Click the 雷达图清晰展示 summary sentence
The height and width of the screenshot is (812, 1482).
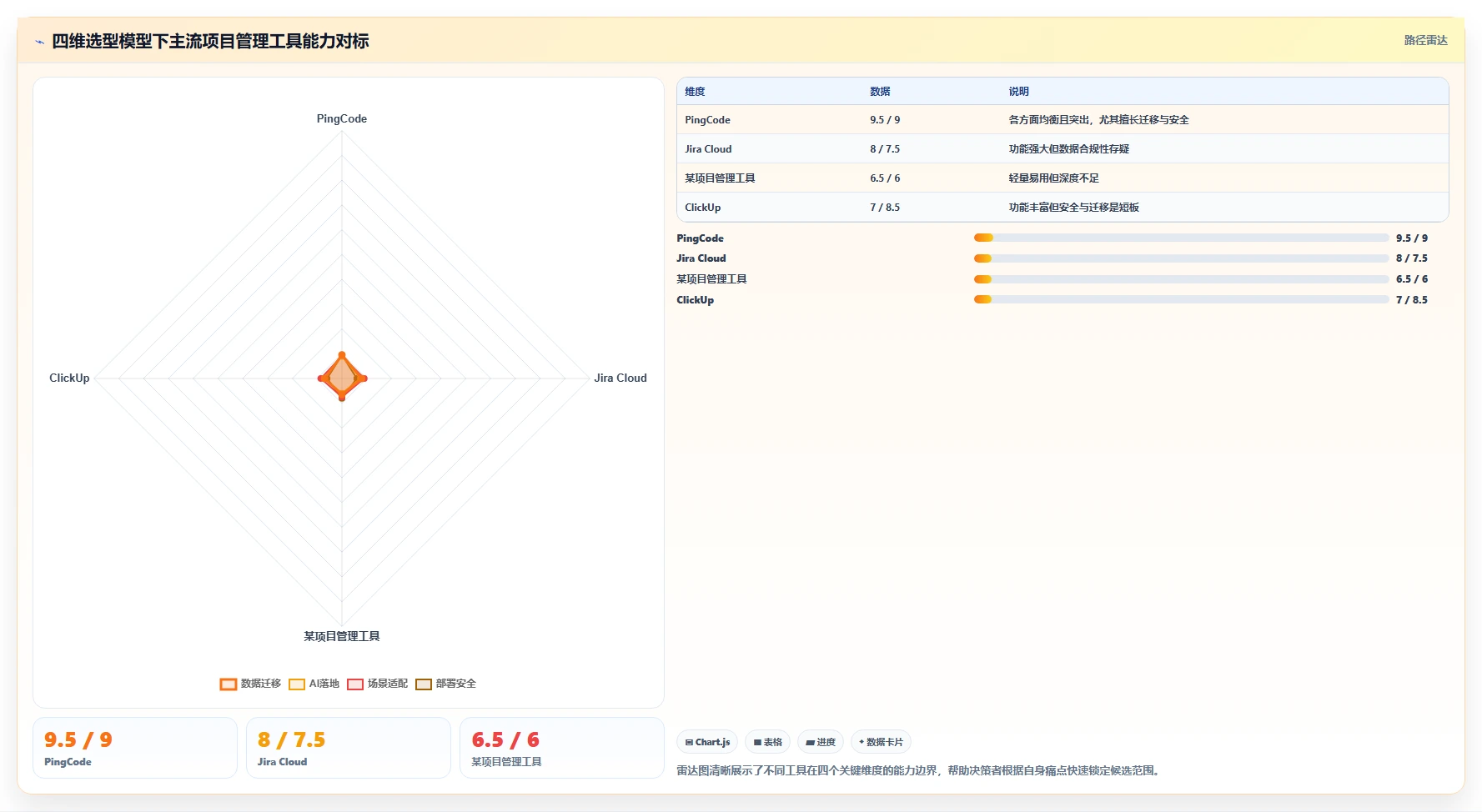coord(920,771)
